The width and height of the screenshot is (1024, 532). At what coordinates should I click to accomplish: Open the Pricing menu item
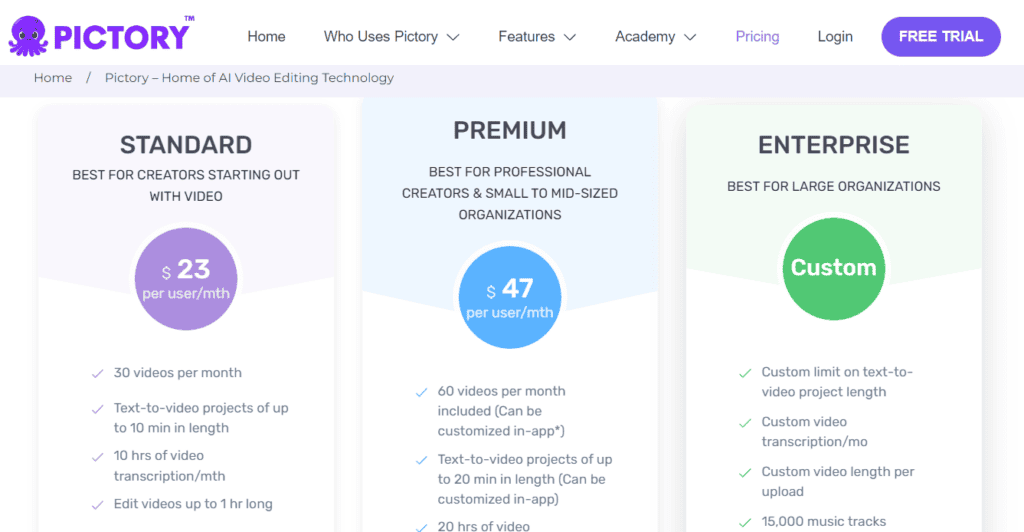pos(758,37)
